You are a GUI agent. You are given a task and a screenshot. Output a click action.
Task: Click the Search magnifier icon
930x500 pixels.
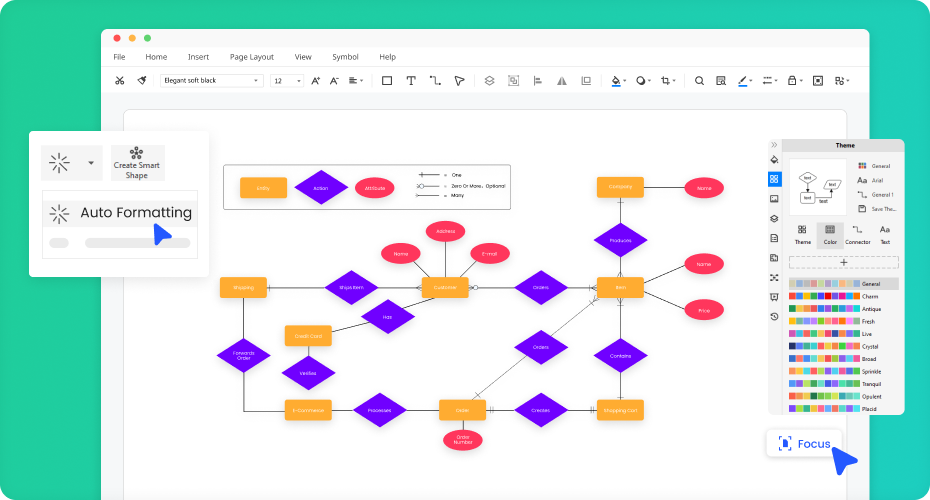point(699,81)
